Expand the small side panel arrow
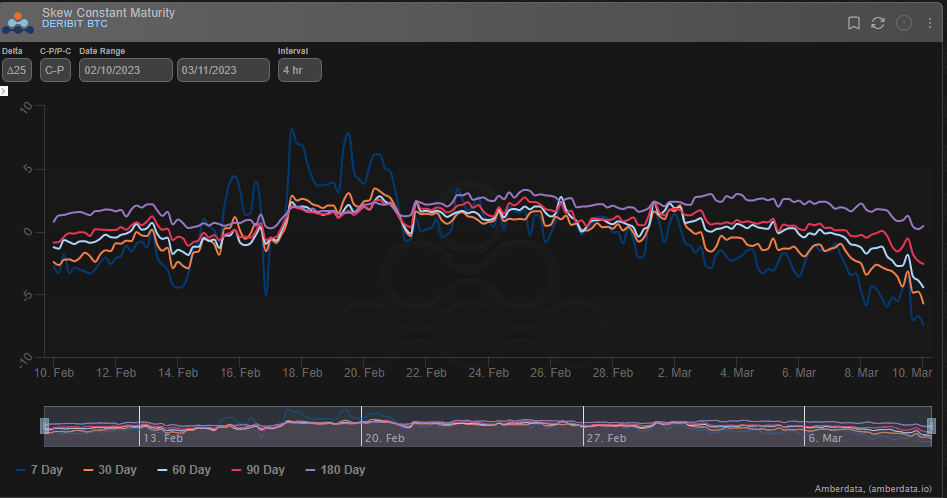This screenshot has height=498, width=947. click(x=4, y=91)
